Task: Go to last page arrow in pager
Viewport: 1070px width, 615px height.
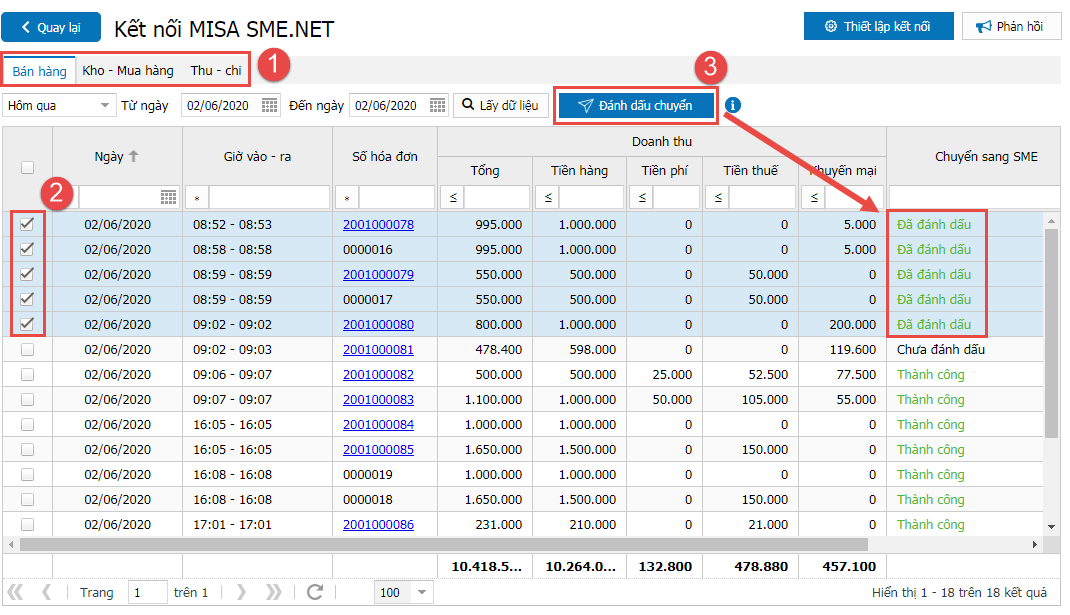Action: [x=274, y=592]
